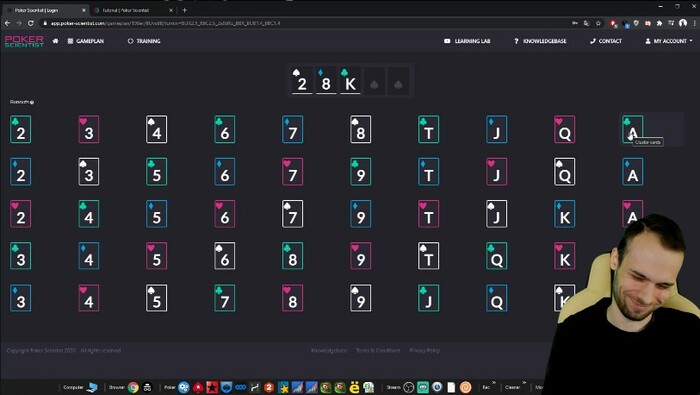Select the Q of spades runout card
Image resolution: width=700 pixels, height=395 pixels.
(565, 172)
